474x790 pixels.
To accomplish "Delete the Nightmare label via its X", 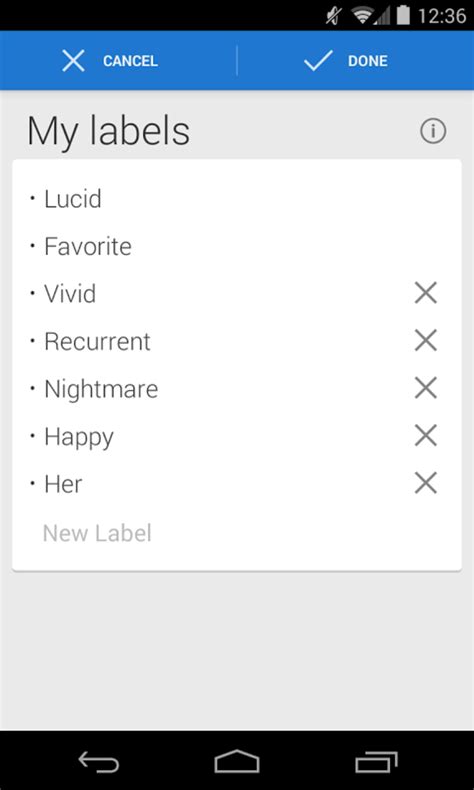I will coord(426,388).
